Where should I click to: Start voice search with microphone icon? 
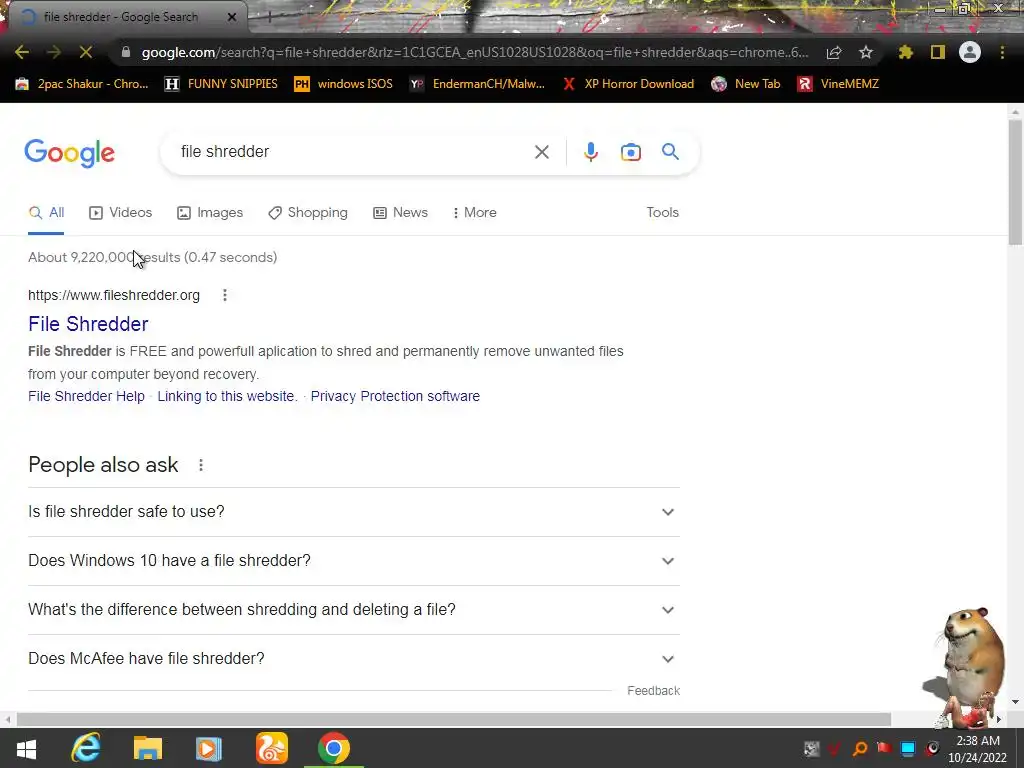tap(590, 152)
